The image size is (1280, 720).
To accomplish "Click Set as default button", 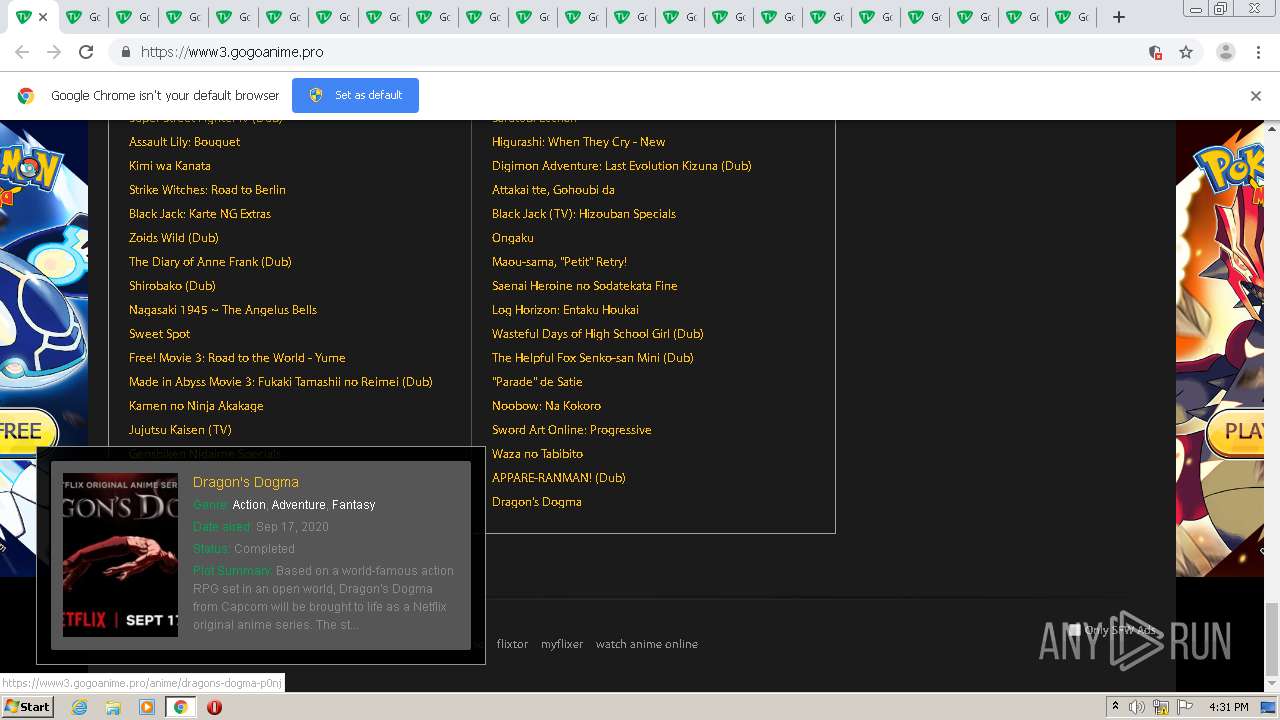I will (355, 95).
